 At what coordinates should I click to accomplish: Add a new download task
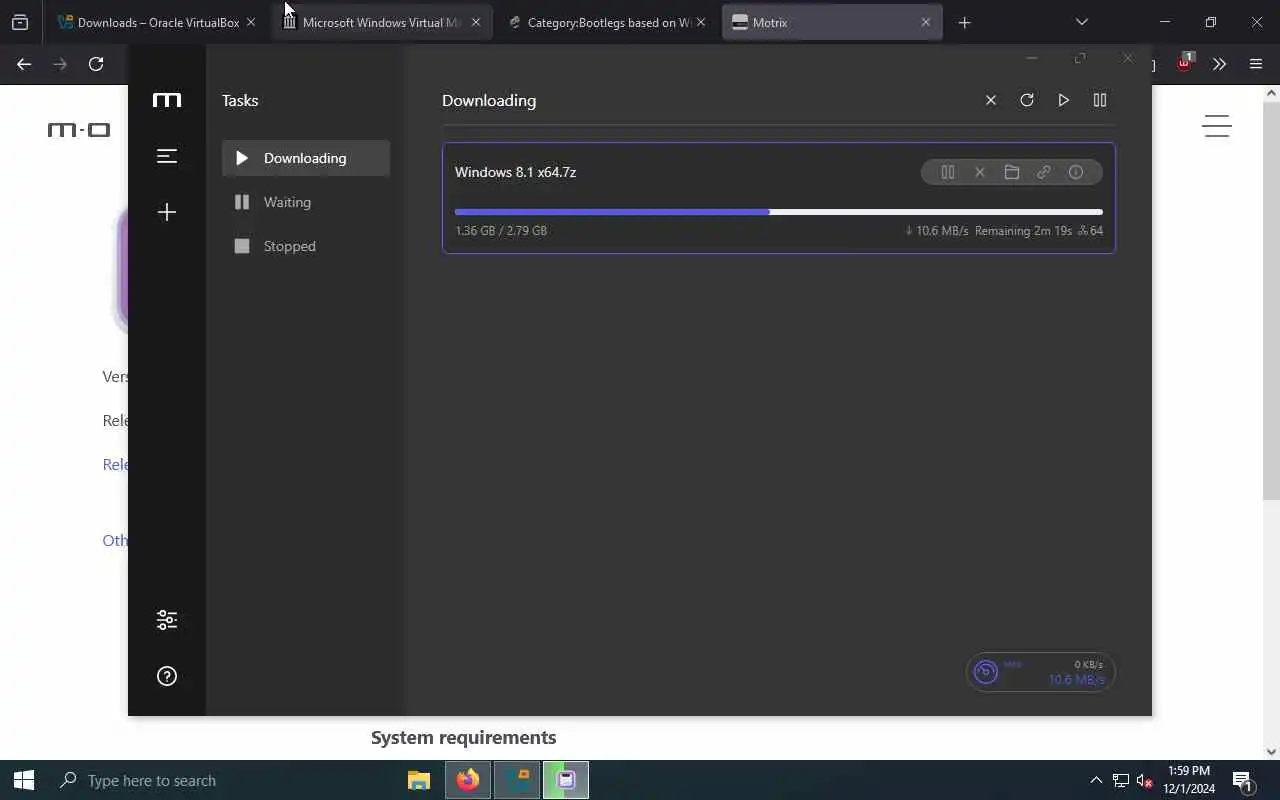point(167,212)
